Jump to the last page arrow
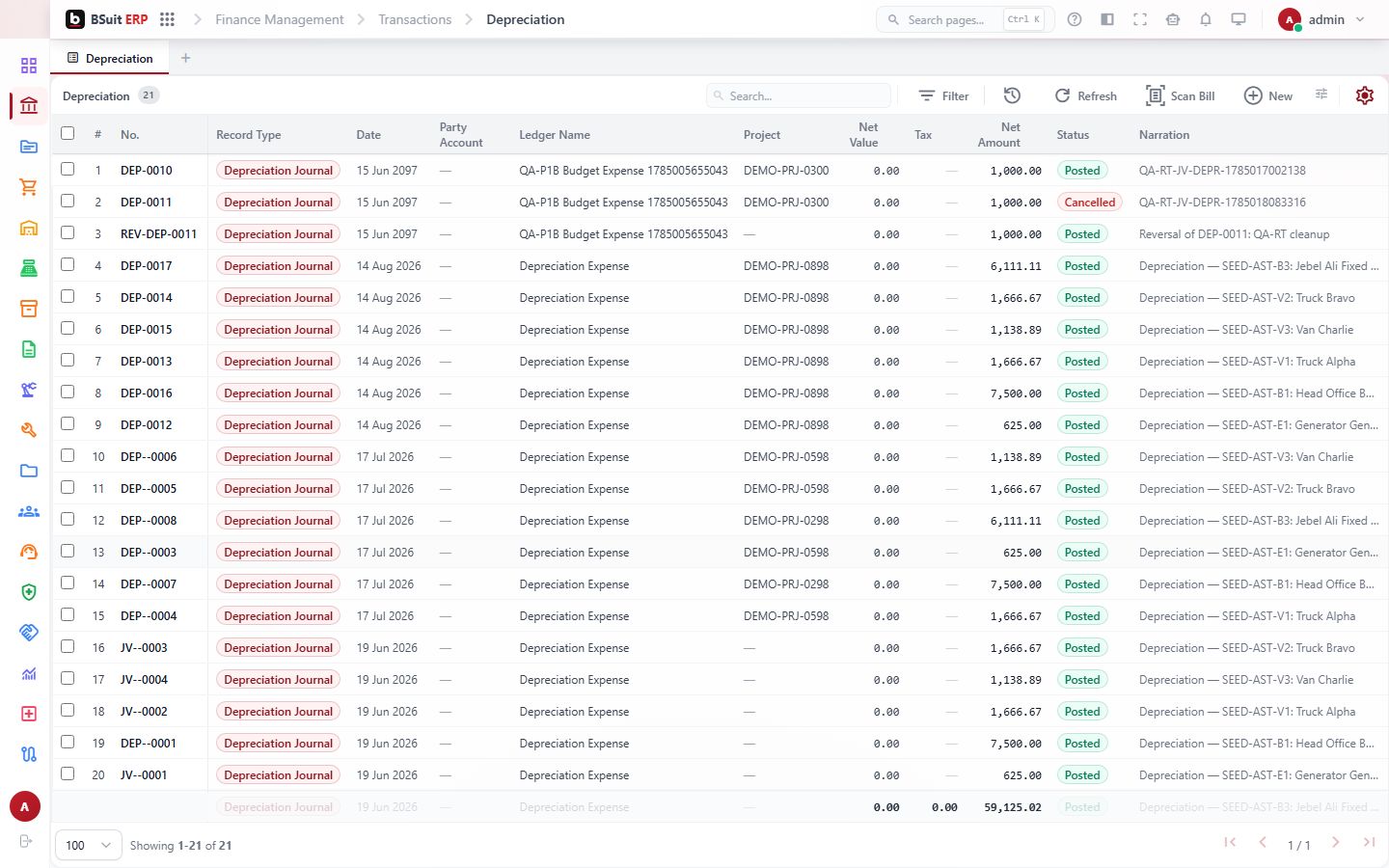This screenshot has height=868, width=1389. 1369,843
